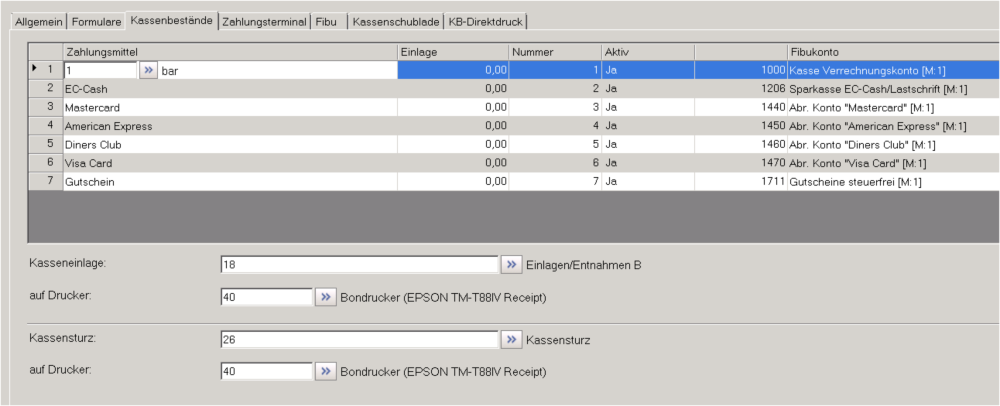Go to the Zahlungsterminal tab
Image resolution: width=1000 pixels, height=406 pixels.
point(264,21)
